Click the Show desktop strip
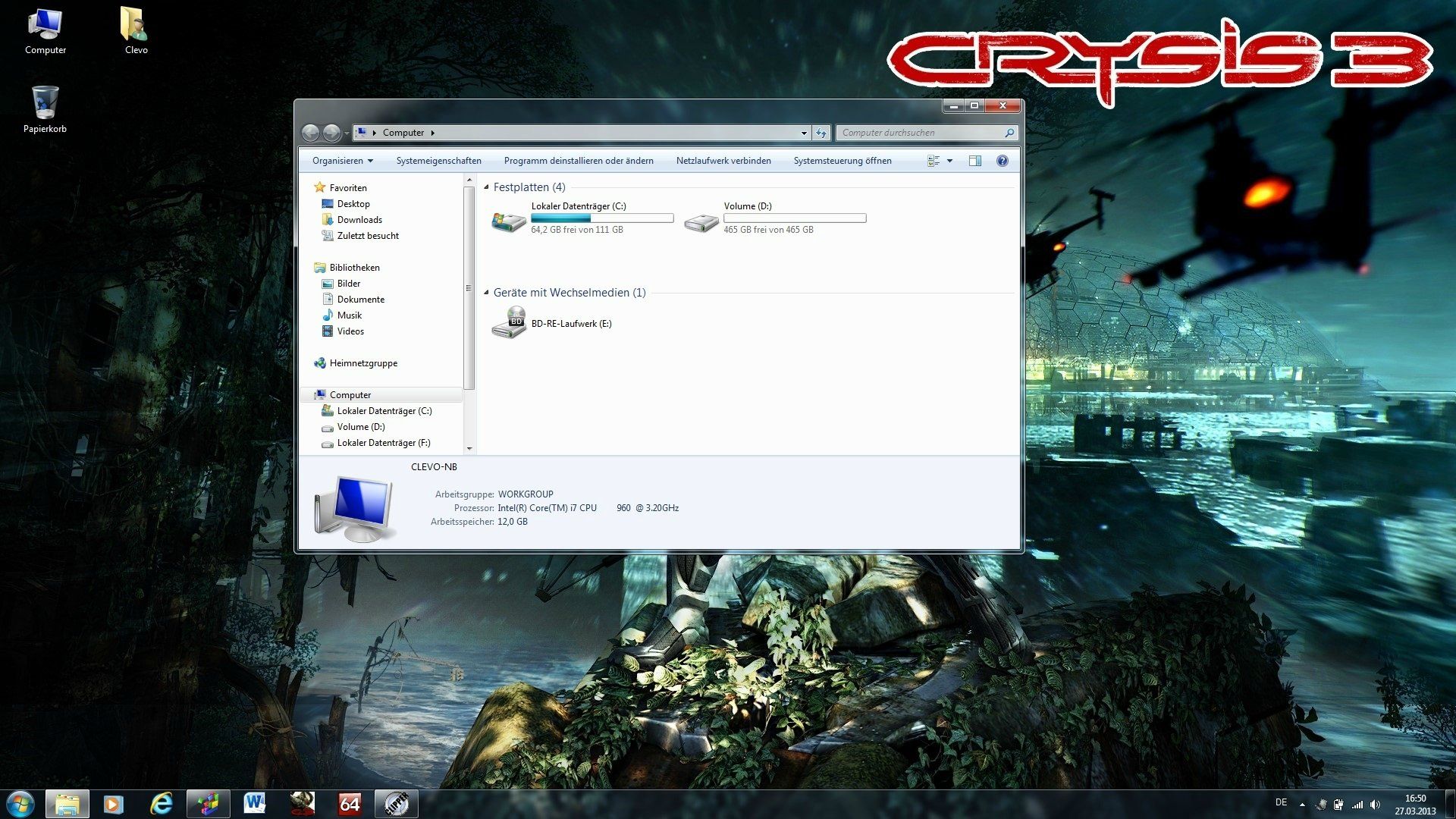 pyautogui.click(x=1450, y=805)
